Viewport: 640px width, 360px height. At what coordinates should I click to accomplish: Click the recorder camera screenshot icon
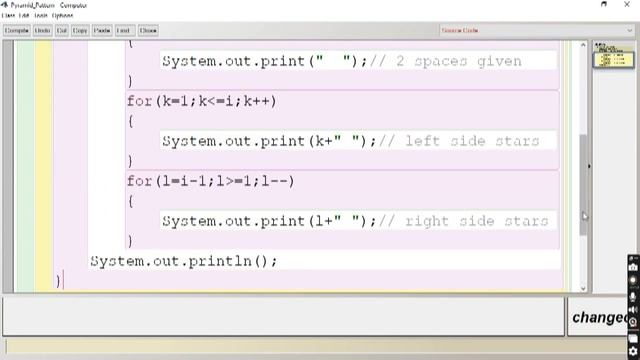(x=633, y=268)
